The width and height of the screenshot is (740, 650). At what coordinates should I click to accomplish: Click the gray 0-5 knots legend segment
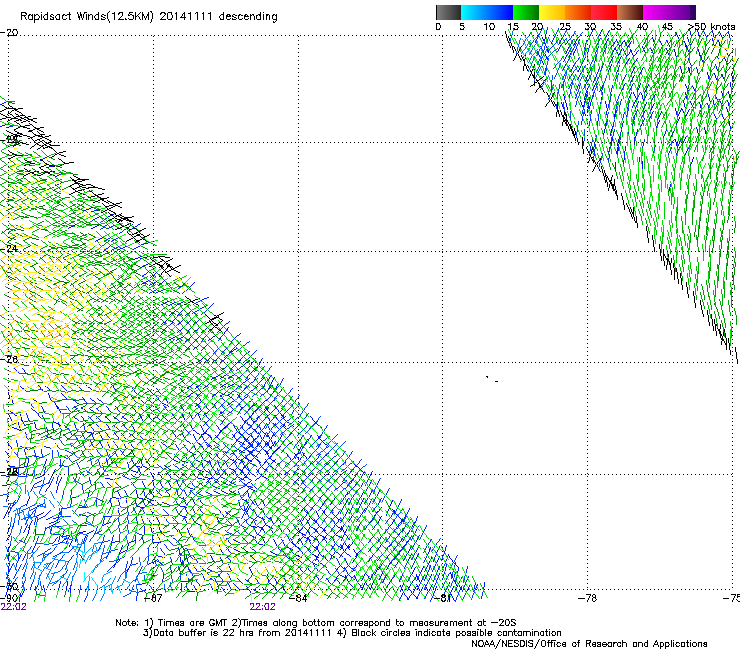[x=448, y=12]
